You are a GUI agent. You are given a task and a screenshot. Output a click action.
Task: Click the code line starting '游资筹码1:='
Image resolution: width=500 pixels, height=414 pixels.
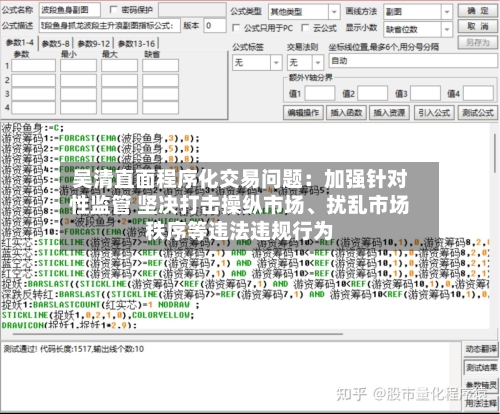[x=100, y=138]
